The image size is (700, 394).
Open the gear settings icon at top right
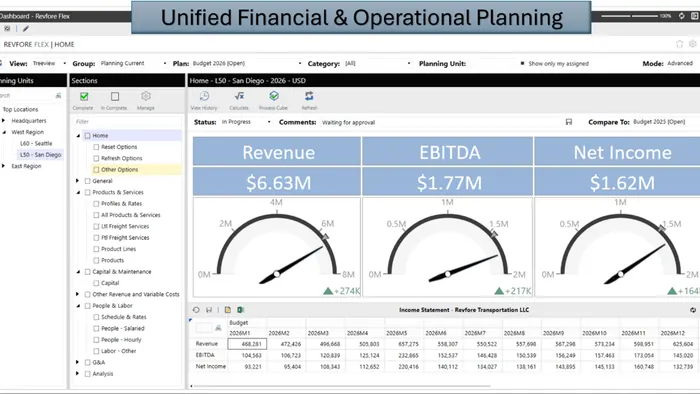pos(692,44)
